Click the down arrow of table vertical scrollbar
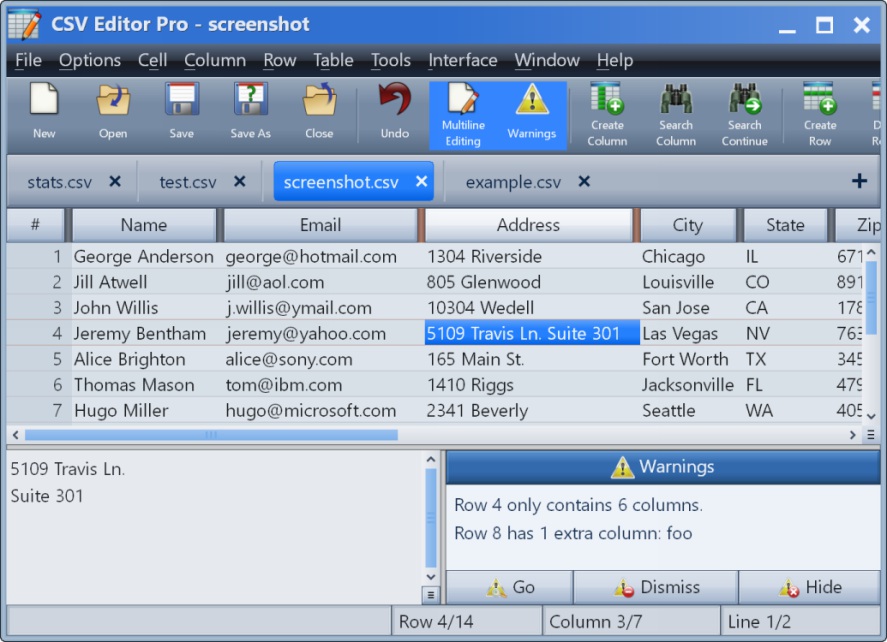The height and width of the screenshot is (642, 887). (x=870, y=415)
